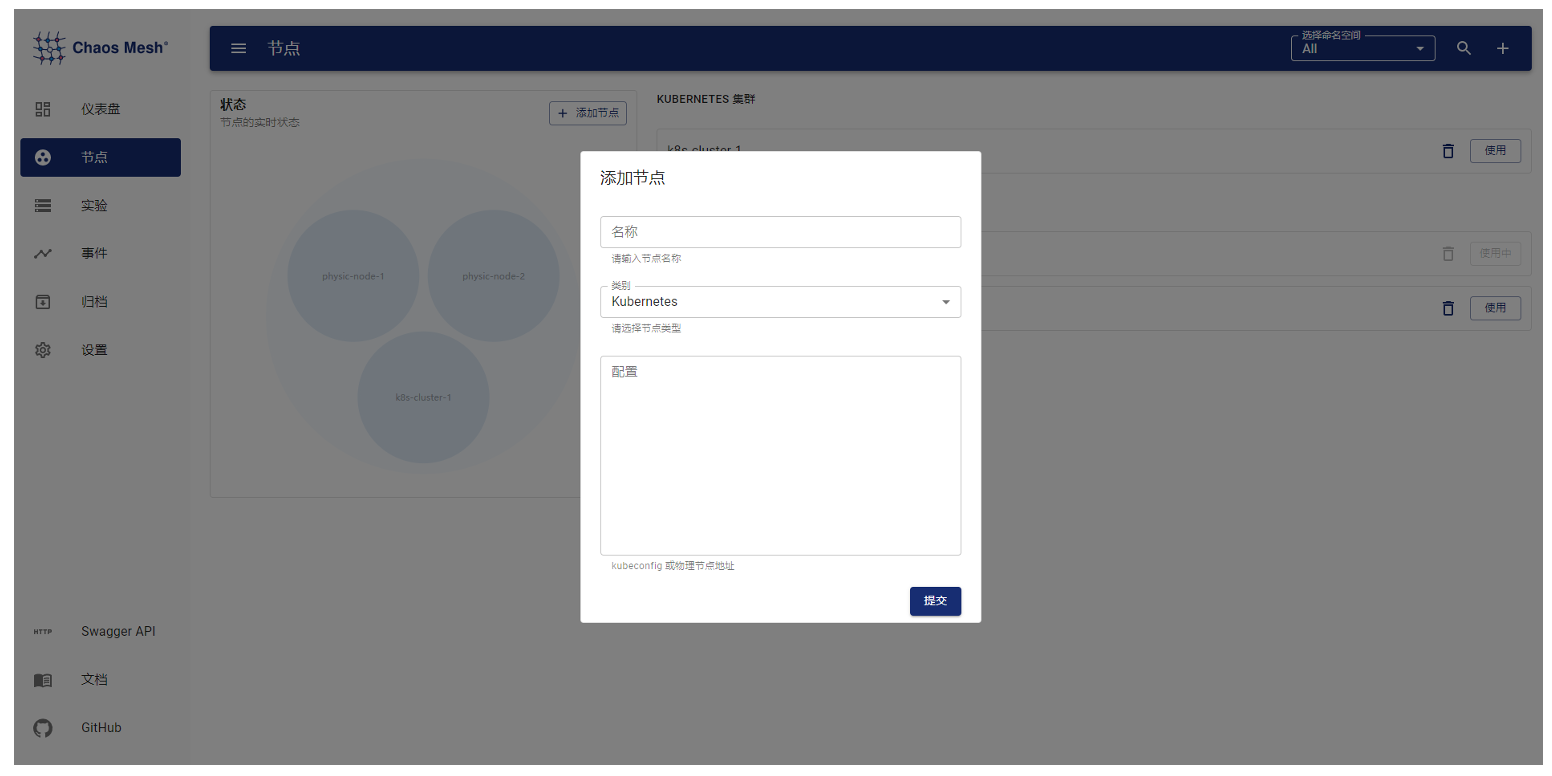
Task: Click the hamburger menu icon in top bar
Action: [x=238, y=47]
